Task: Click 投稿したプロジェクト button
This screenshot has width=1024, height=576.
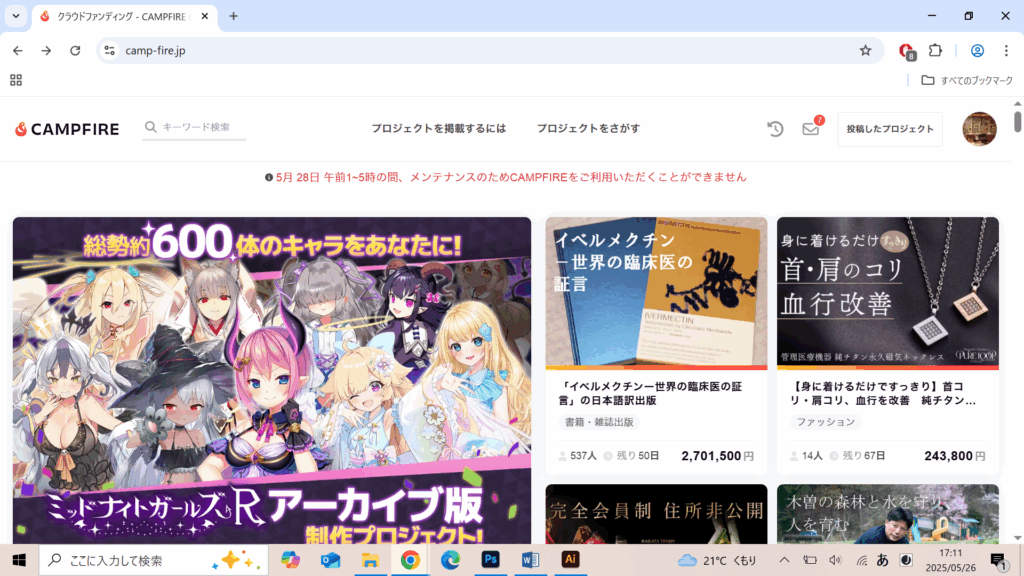Action: 889,129
